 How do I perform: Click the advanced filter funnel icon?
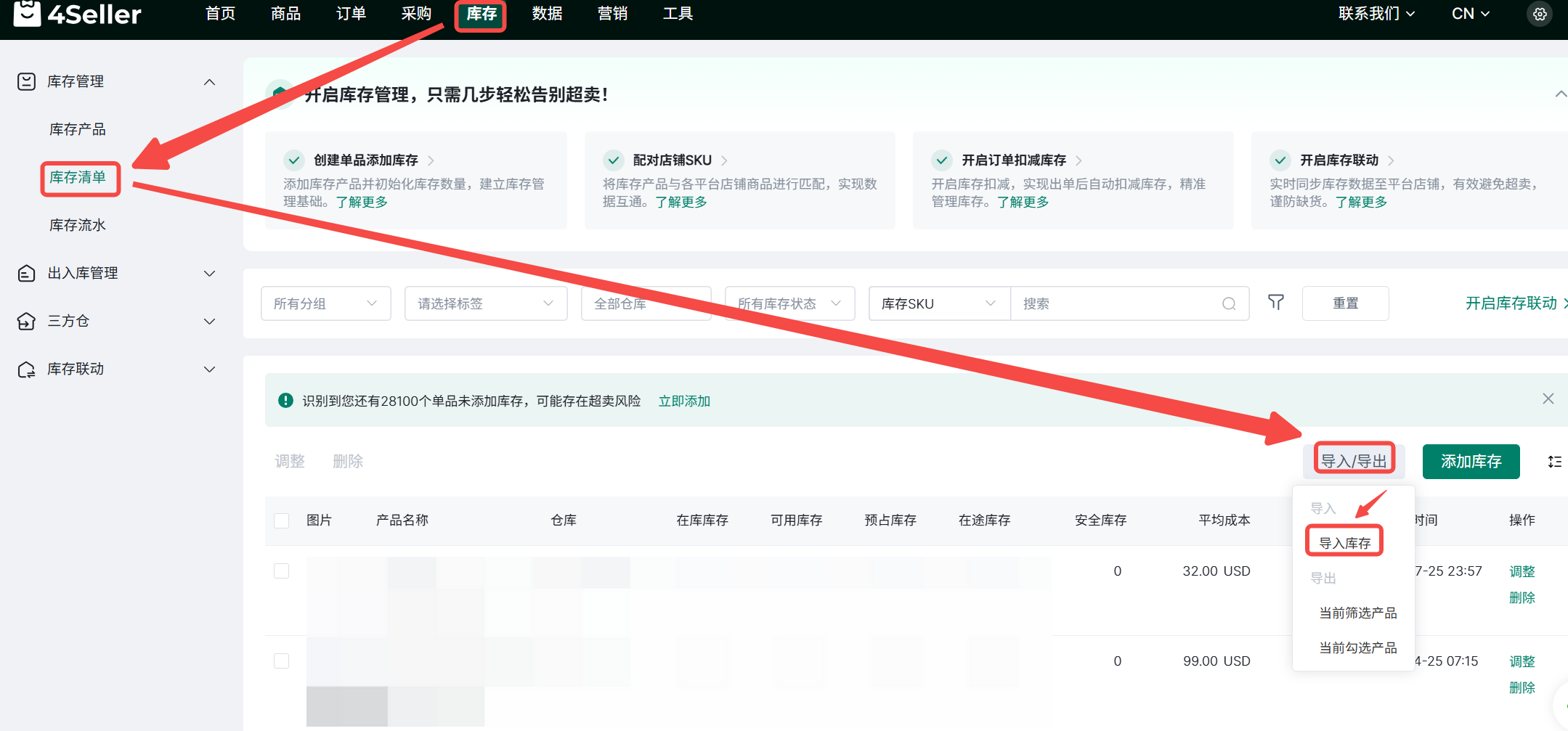point(1275,303)
